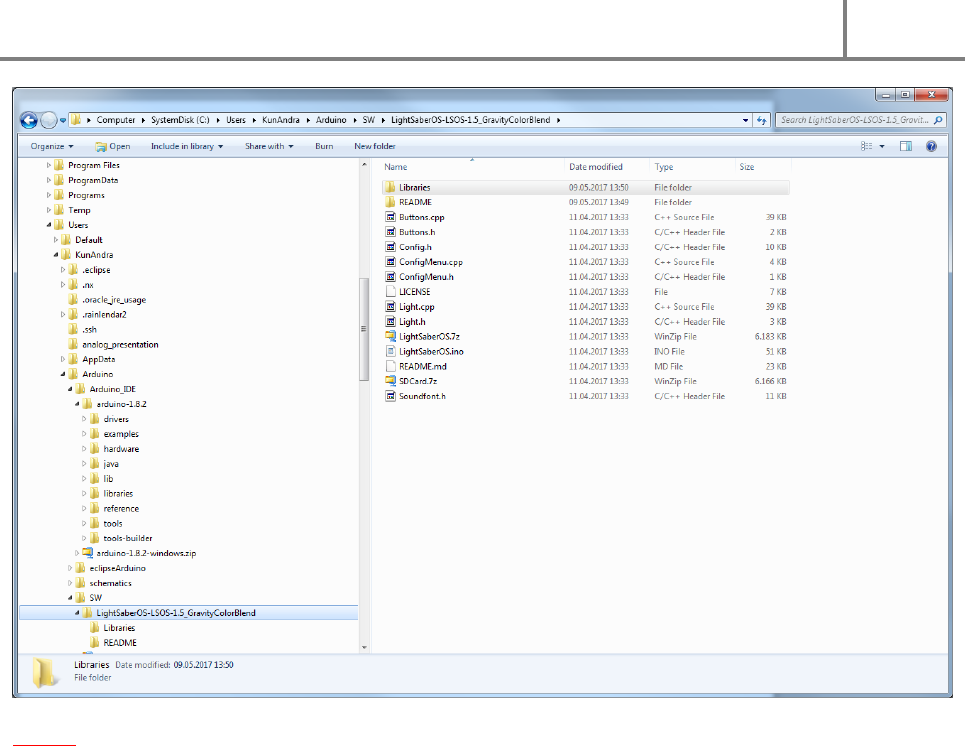Select the Light.cpp file icon
Image resolution: width=965 pixels, height=746 pixels.
tap(390, 307)
